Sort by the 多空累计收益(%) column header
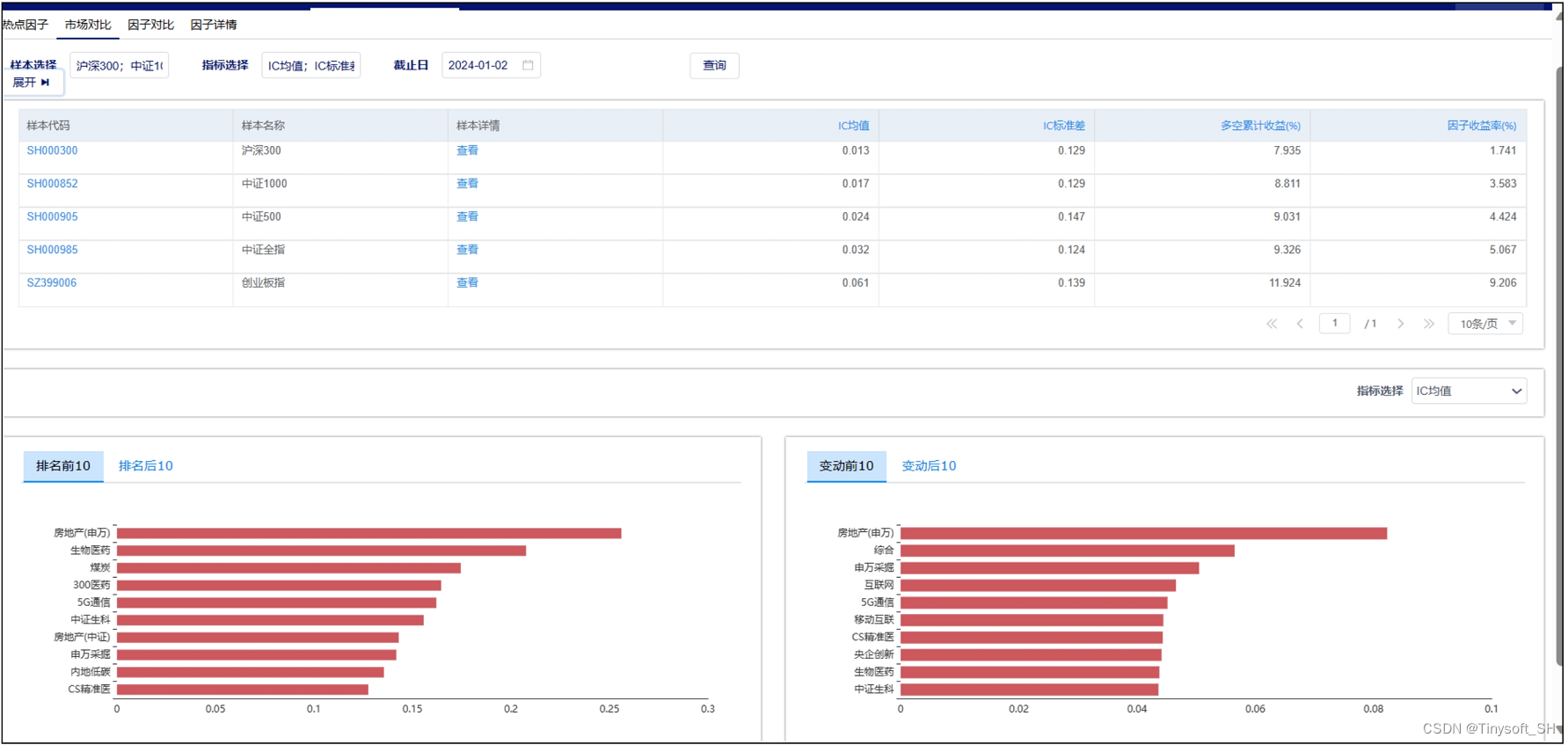This screenshot has height=745, width=1568. (x=1260, y=126)
